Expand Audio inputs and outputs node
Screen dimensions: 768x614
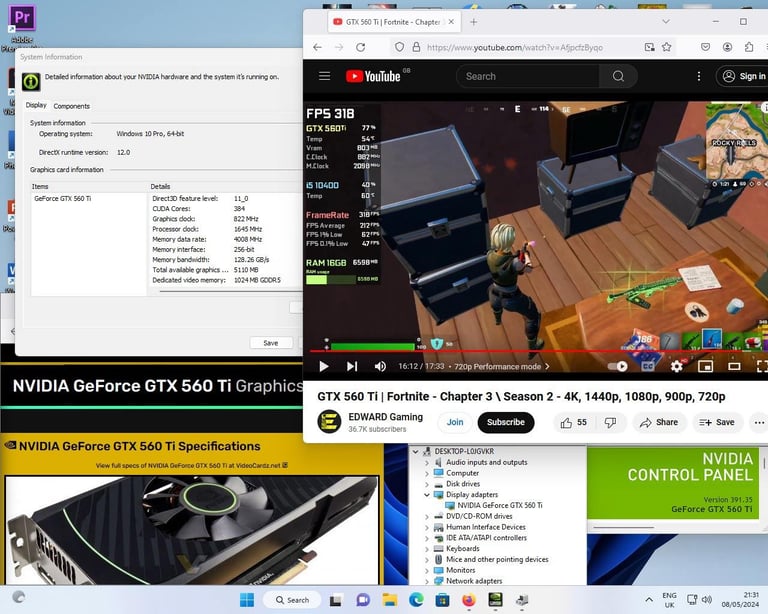427,463
